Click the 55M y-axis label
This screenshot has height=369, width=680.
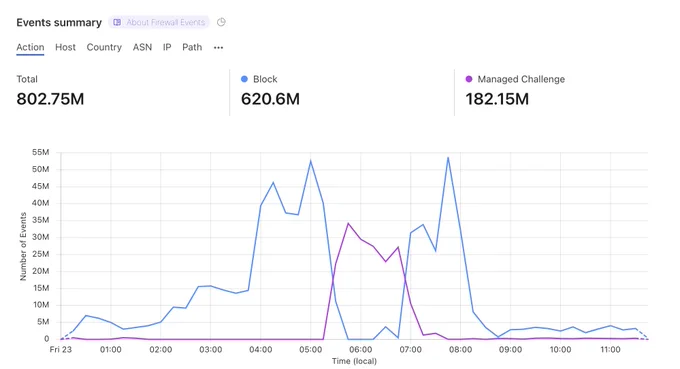pos(40,152)
